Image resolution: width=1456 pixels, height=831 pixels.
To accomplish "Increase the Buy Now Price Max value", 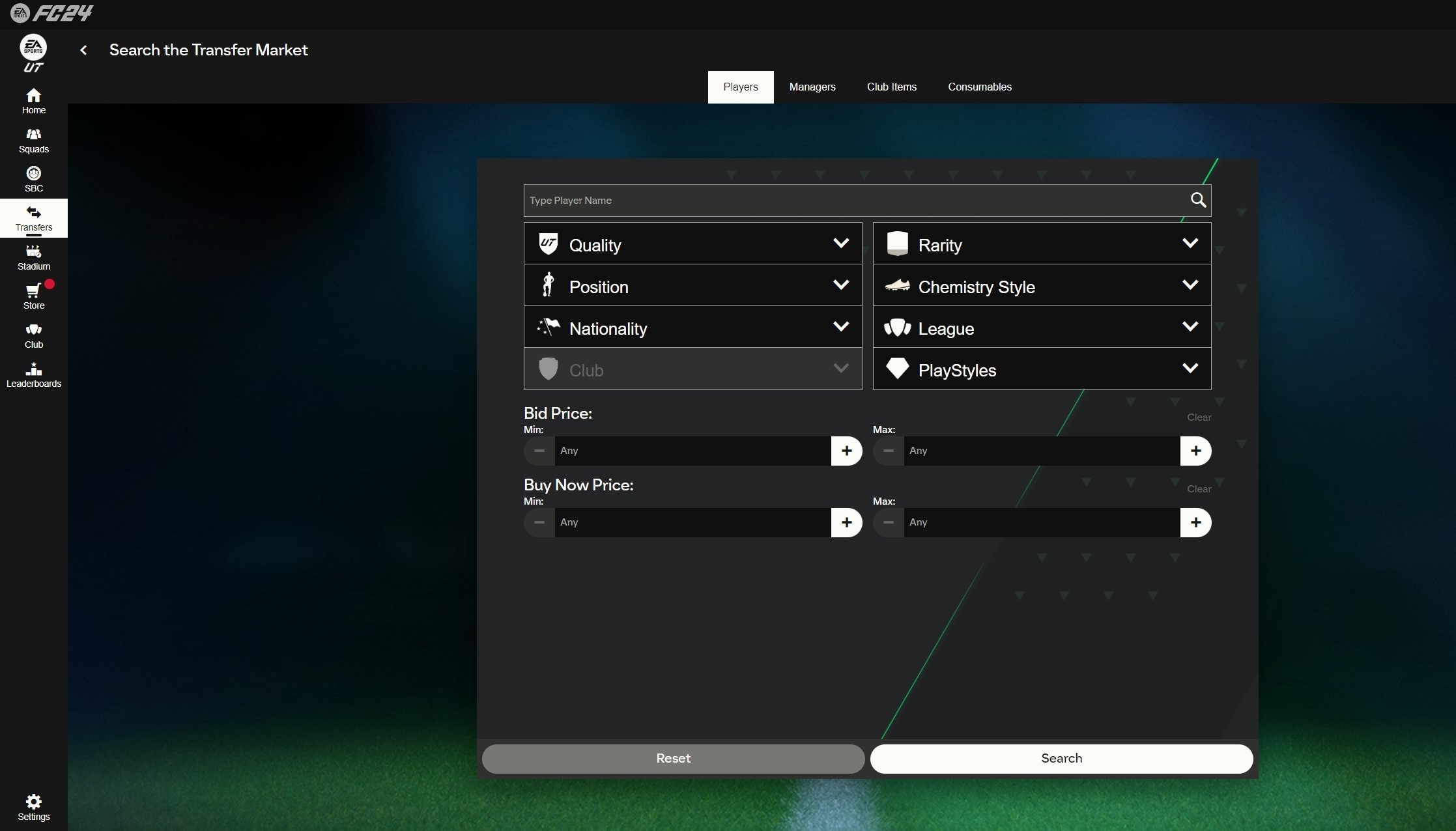I will coord(1195,522).
